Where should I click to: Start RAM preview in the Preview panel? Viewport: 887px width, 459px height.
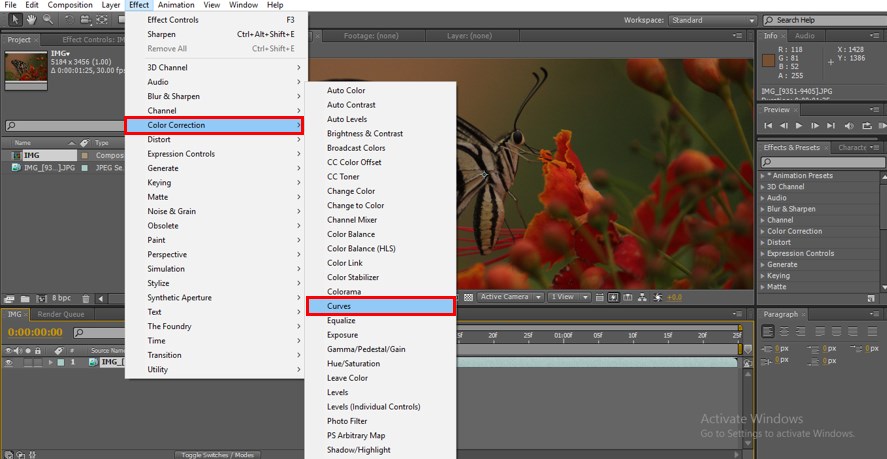coord(882,126)
